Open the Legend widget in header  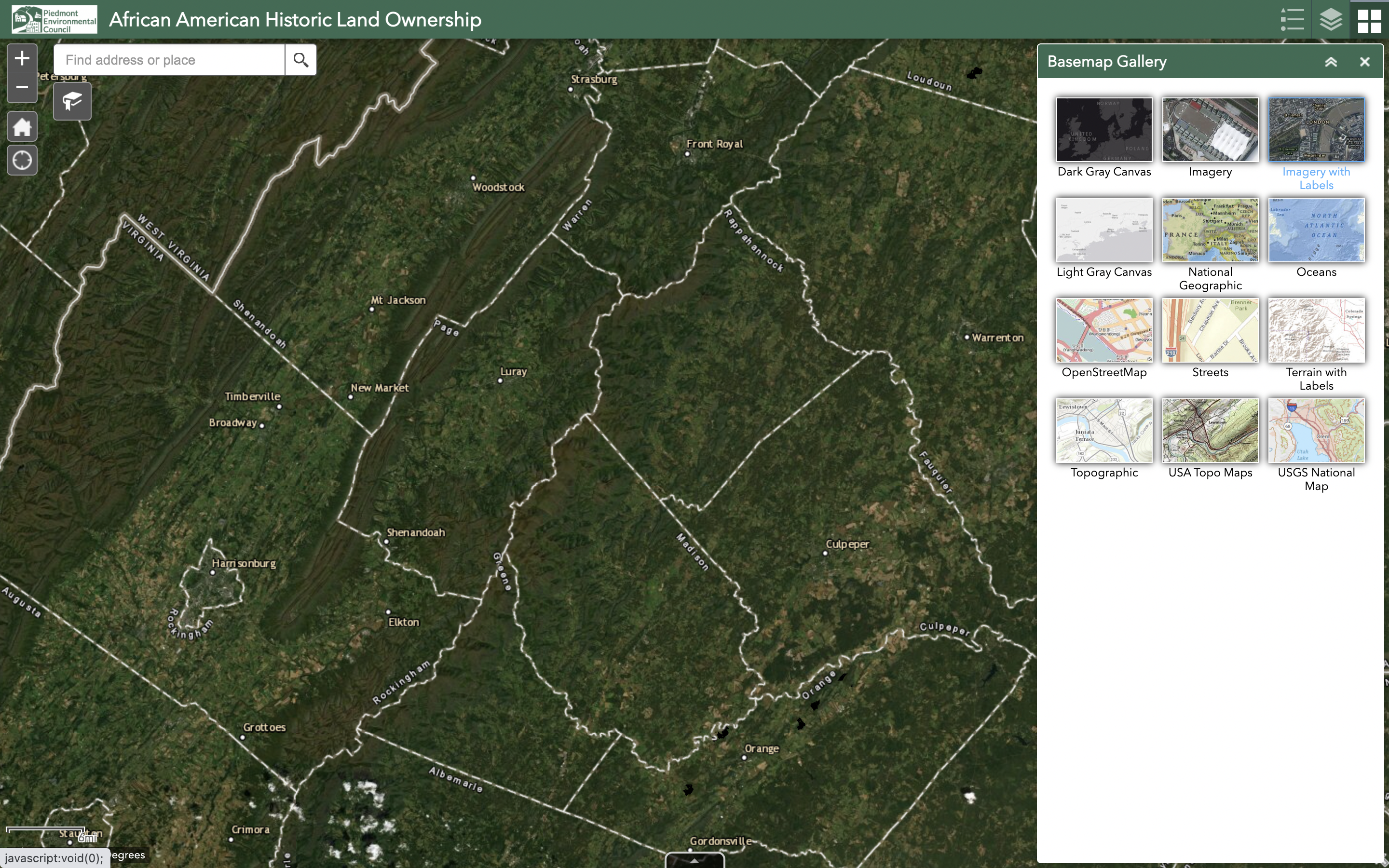(1292, 19)
